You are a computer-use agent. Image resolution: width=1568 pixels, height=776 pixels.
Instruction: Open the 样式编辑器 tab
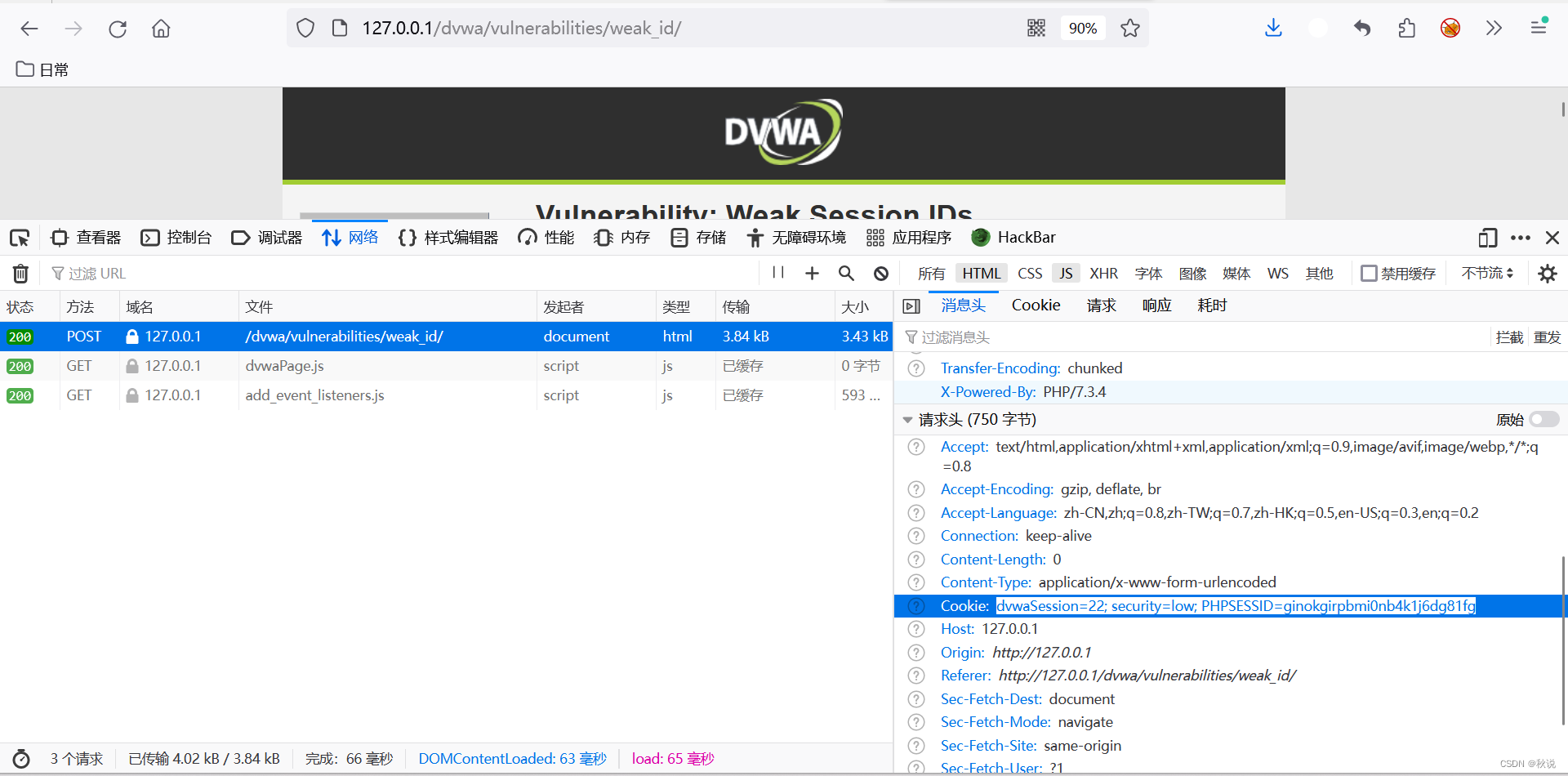point(448,238)
